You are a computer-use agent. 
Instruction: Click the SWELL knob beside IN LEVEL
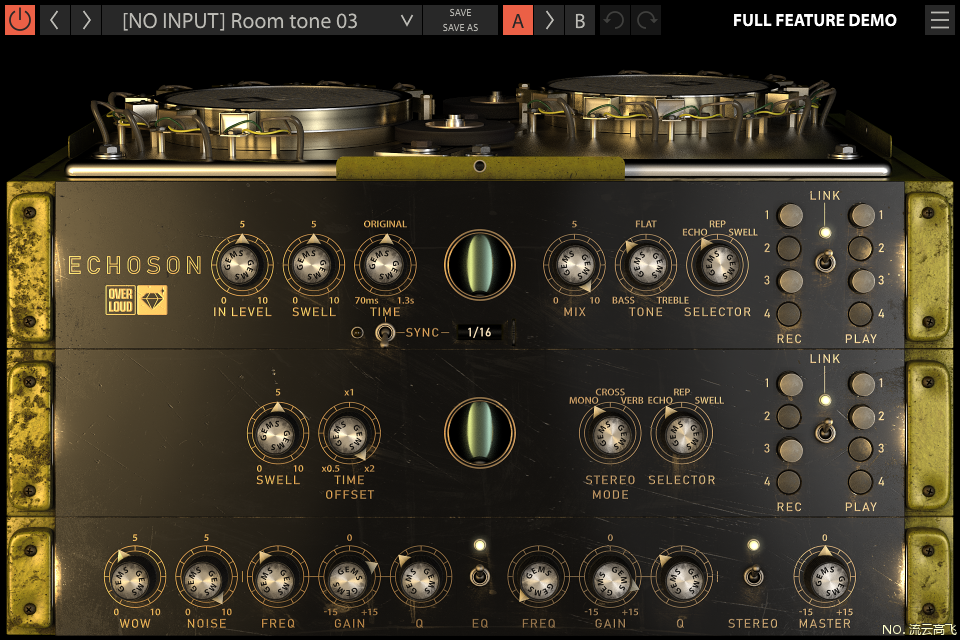[313, 265]
